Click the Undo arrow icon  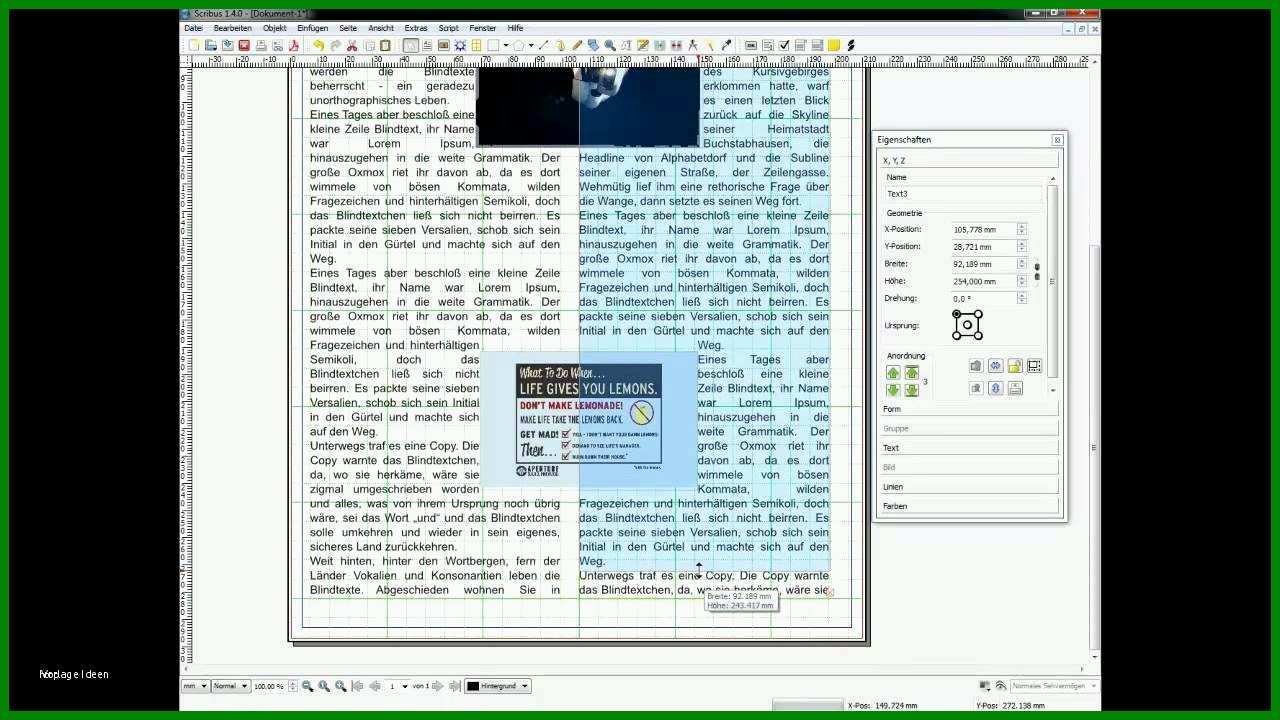click(318, 45)
